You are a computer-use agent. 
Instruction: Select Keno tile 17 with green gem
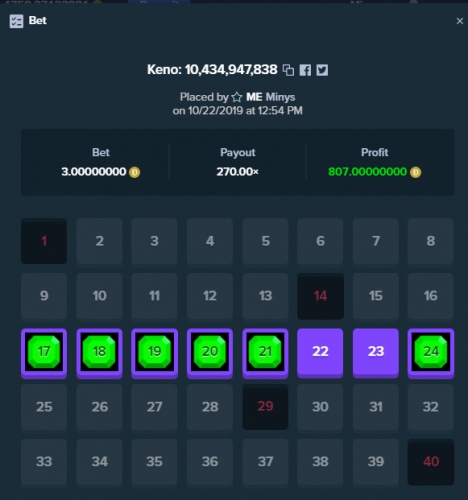pos(44,353)
